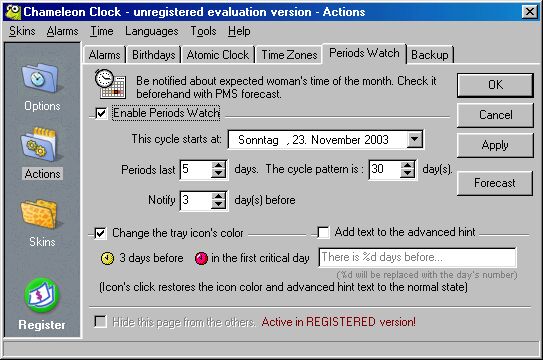This screenshot has height=360, width=543.
Task: Click the advanced hint text field
Action: tap(417, 257)
